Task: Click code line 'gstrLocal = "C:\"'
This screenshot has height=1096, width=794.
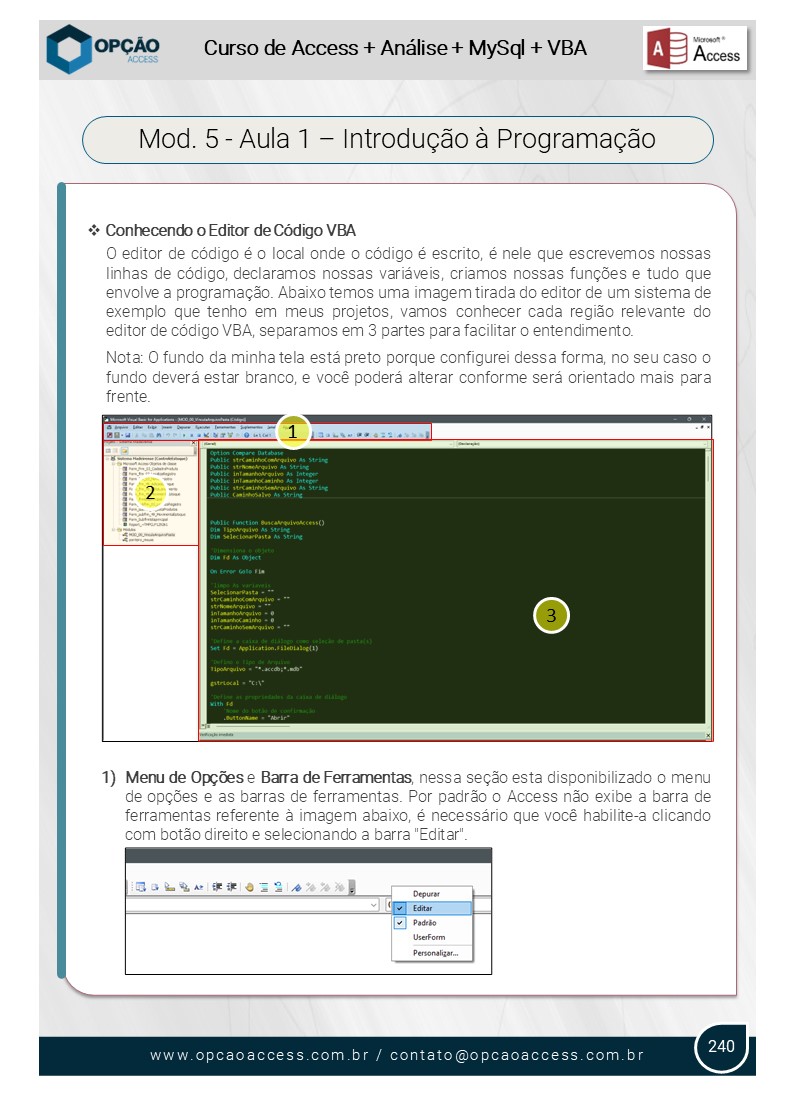Action: point(237,683)
